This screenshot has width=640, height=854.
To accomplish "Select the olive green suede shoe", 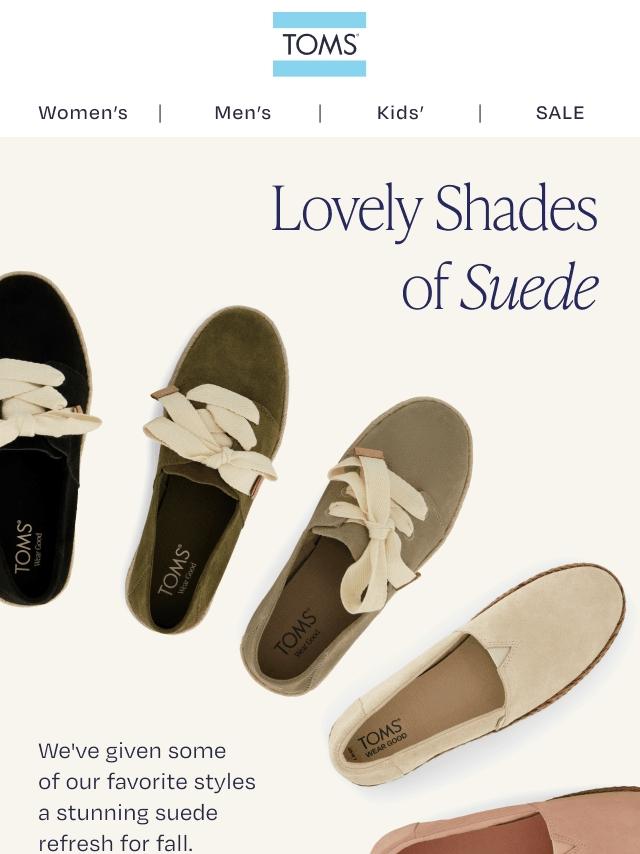I will [x=207, y=468].
